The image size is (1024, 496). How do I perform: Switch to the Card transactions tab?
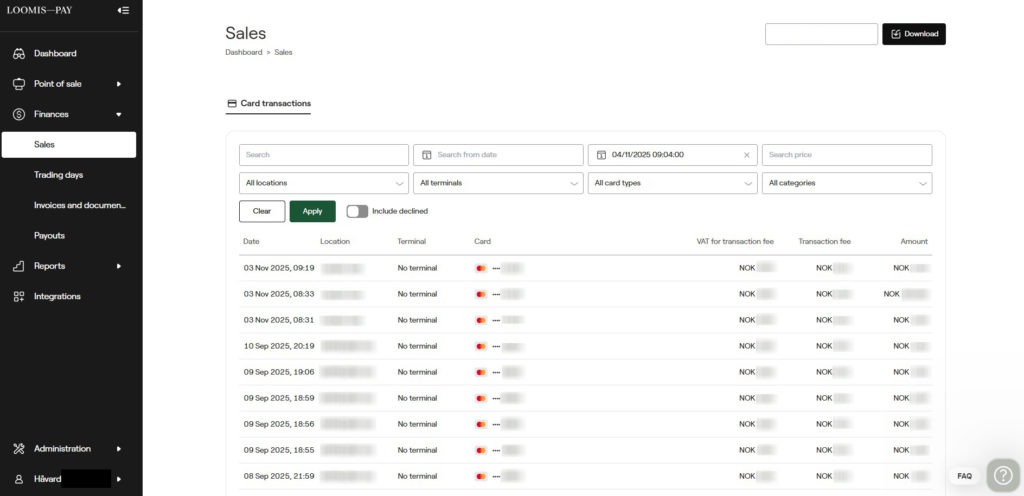coord(269,103)
